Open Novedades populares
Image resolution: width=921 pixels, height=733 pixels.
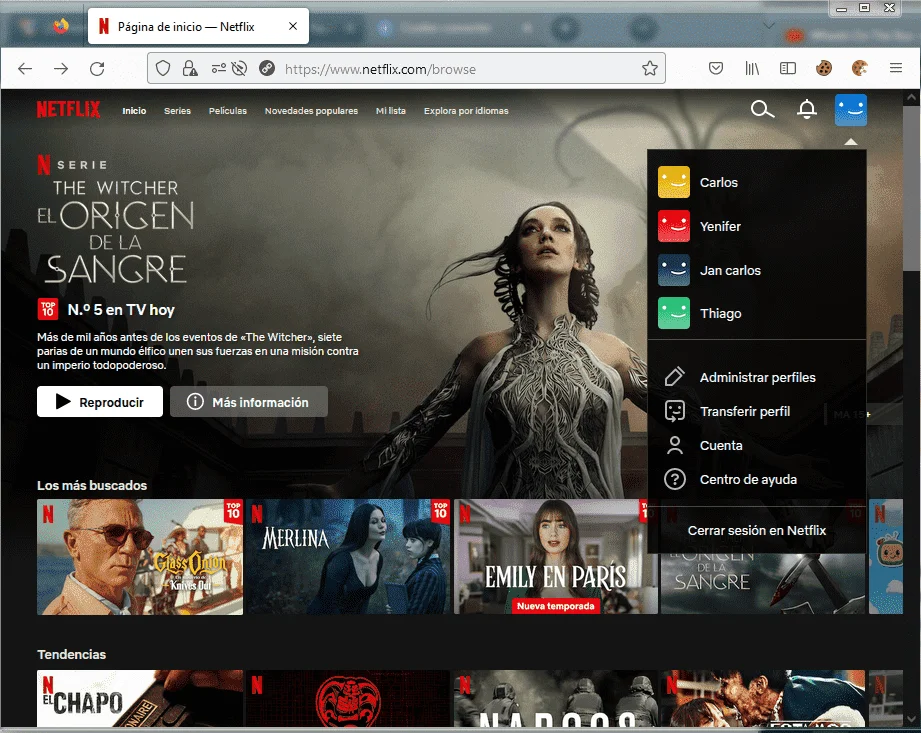311,110
